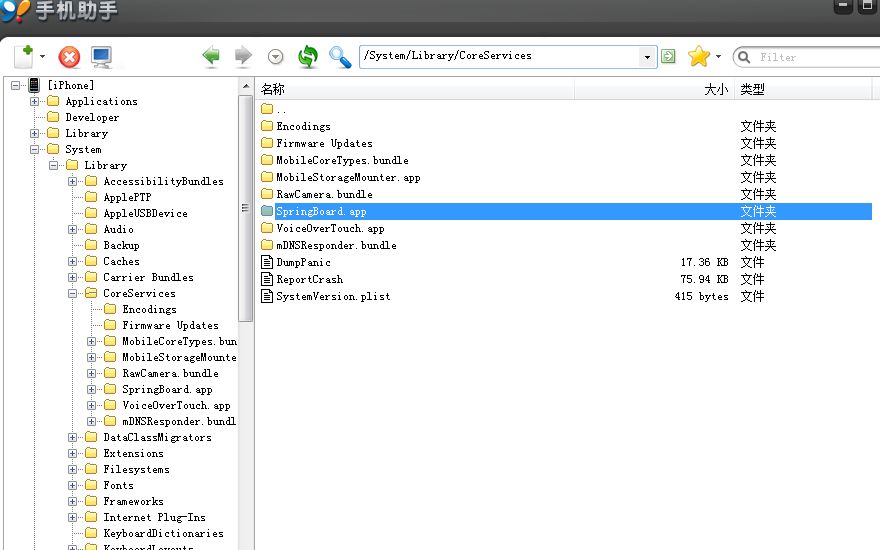Go back with green left arrow
Image resolution: width=880 pixels, height=550 pixels.
211,57
